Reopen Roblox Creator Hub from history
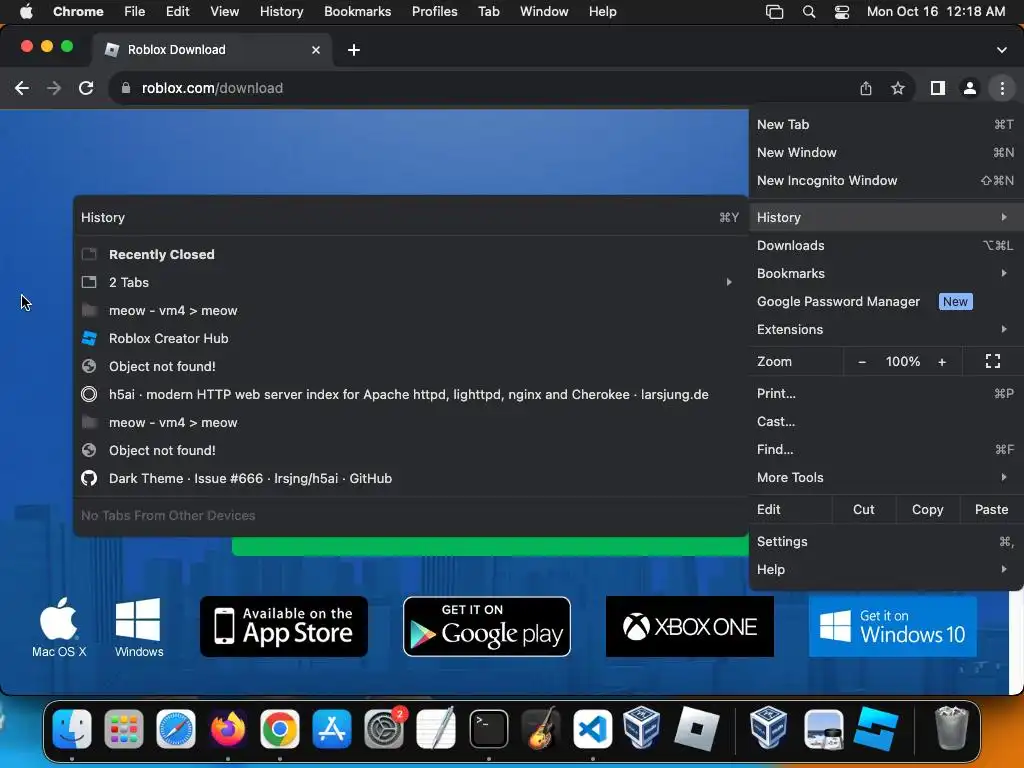 pyautogui.click(x=410, y=338)
